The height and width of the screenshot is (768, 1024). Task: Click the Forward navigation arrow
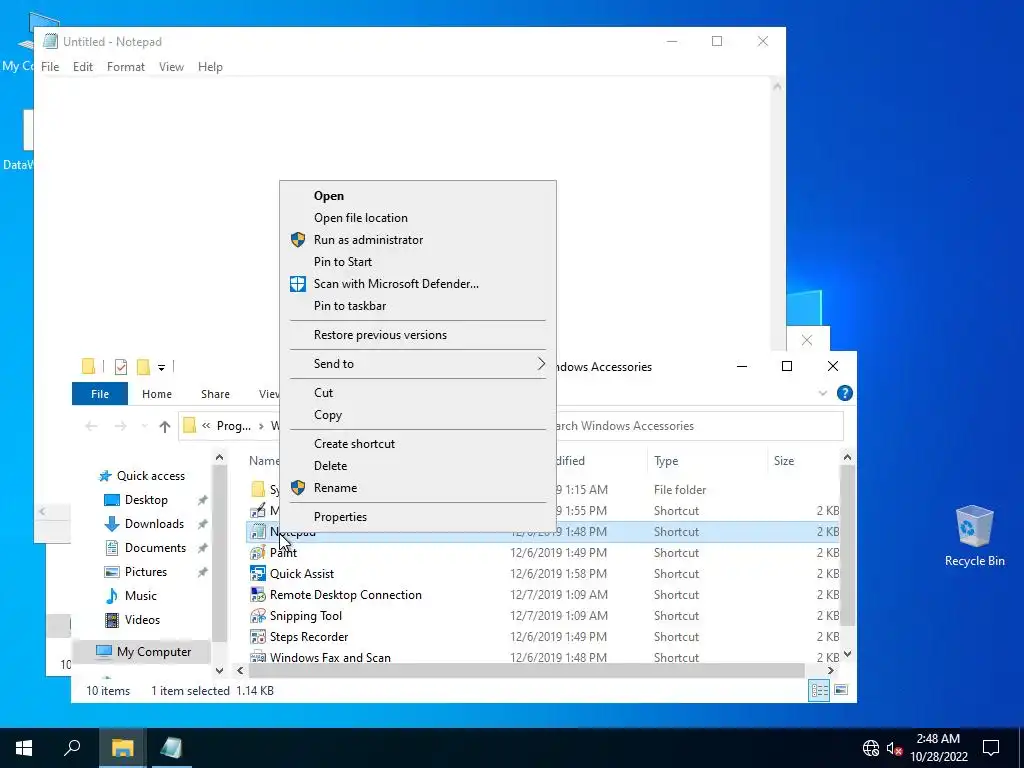coord(121,426)
